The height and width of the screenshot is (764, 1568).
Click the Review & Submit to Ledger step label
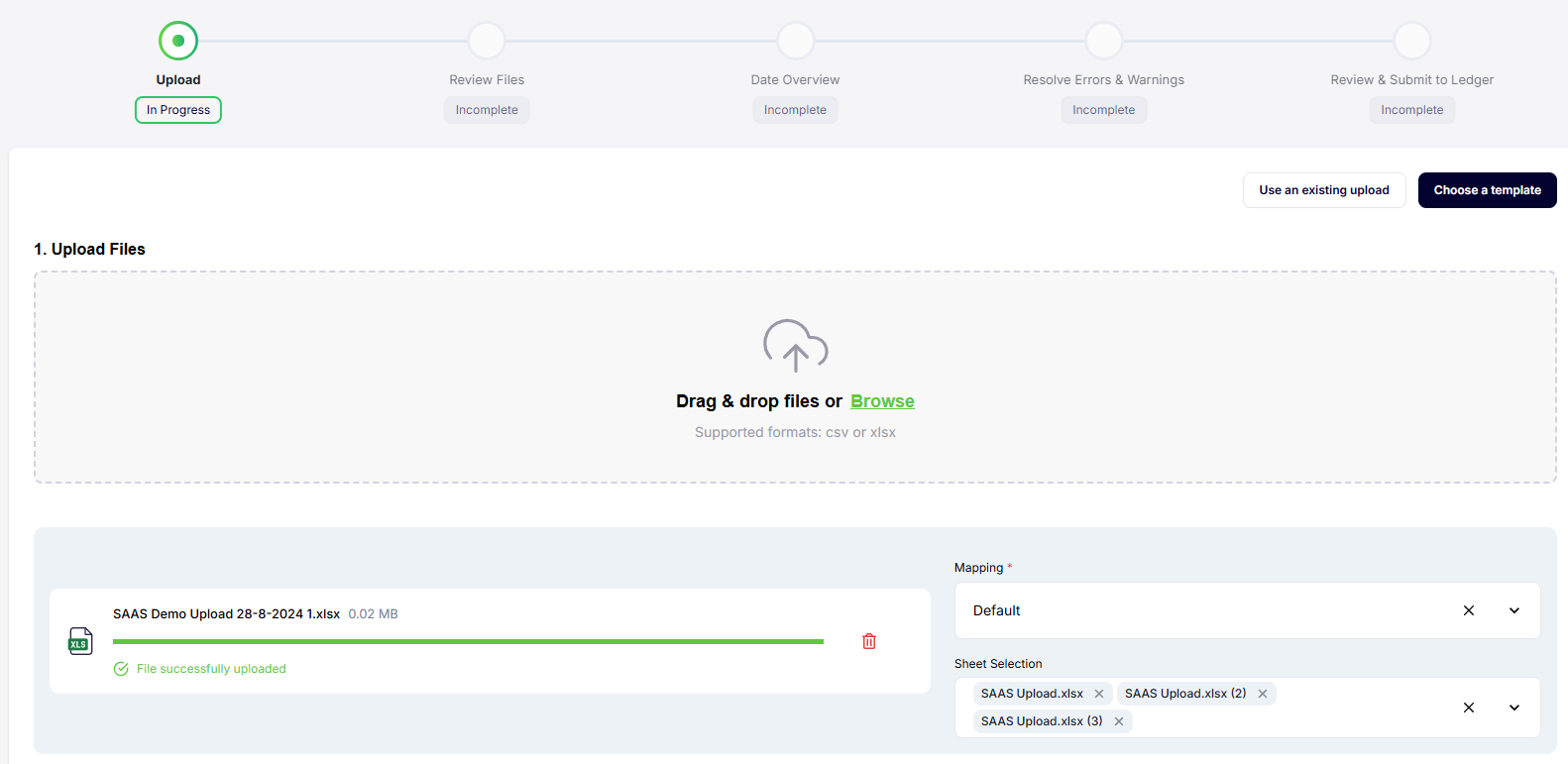click(x=1412, y=80)
